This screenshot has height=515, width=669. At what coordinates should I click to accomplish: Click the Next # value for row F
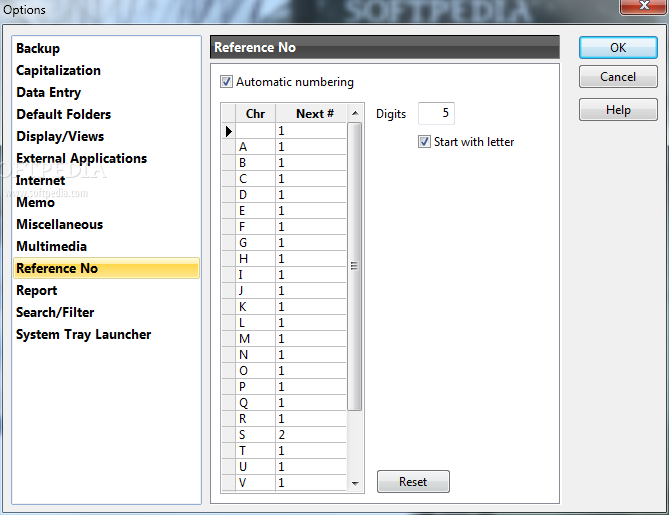coord(311,227)
